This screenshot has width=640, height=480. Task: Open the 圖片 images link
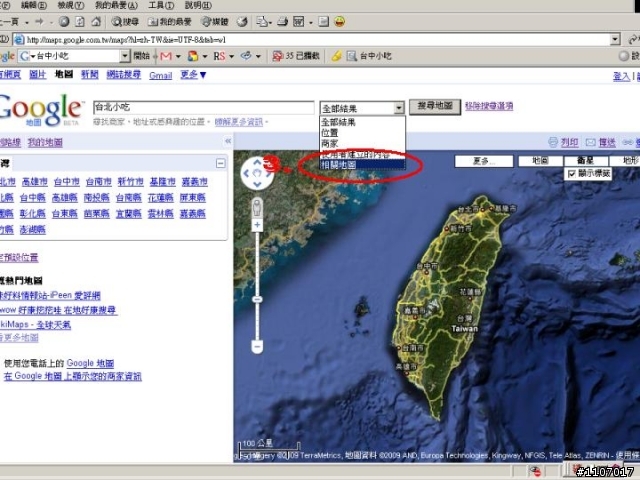pos(38,74)
